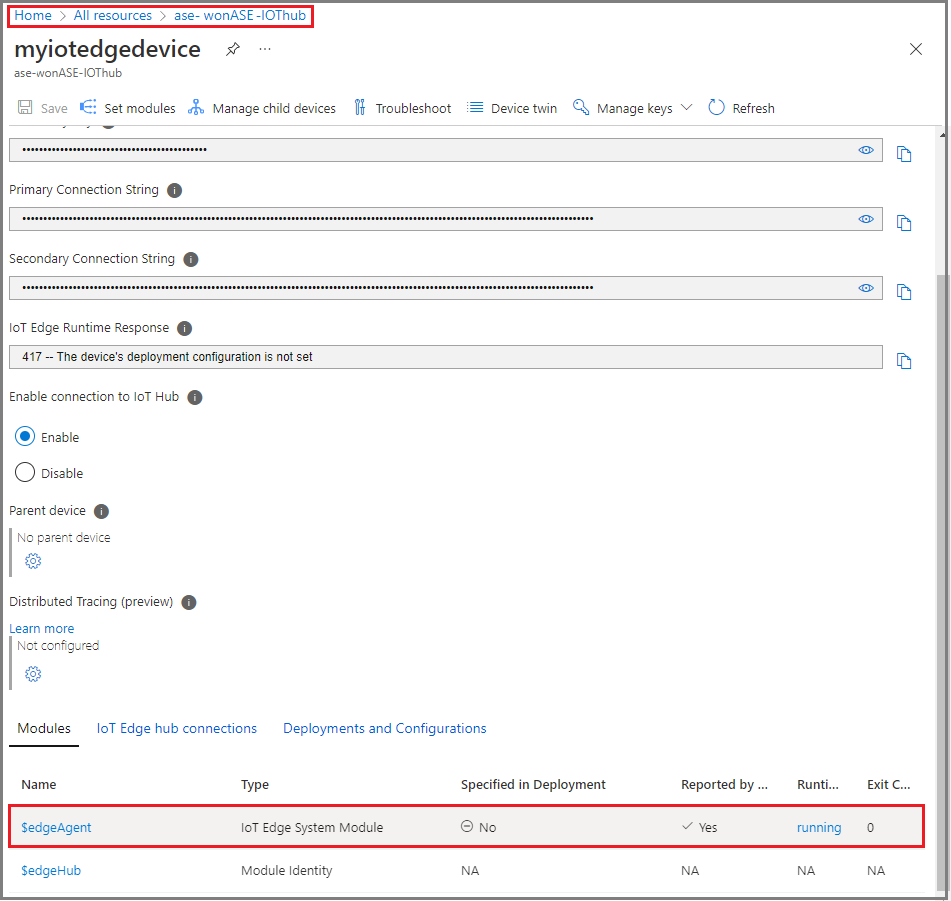Click the Learn more link
Viewport: 951px width, 901px height.
(42, 628)
